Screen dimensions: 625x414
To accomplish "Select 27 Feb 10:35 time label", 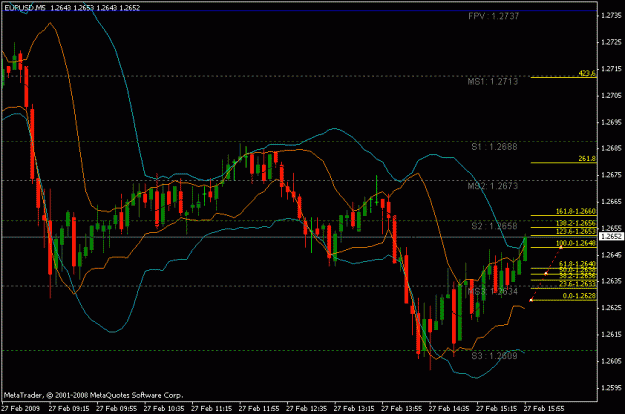I will pos(164,408).
